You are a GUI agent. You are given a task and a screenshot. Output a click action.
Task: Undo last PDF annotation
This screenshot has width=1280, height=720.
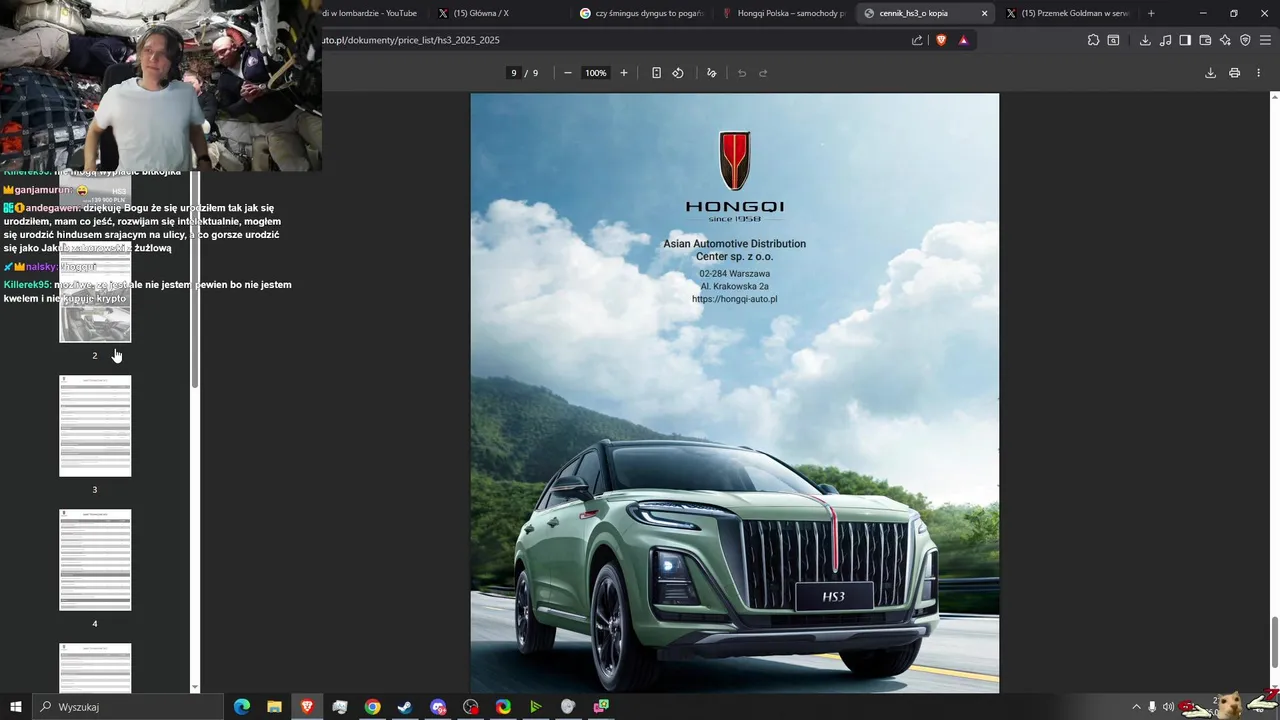(x=742, y=73)
